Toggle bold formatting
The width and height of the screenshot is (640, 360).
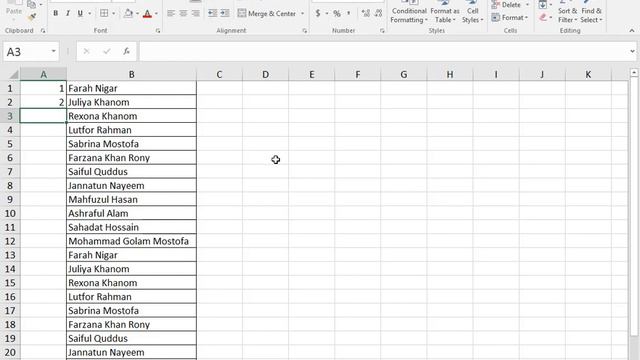56,13
